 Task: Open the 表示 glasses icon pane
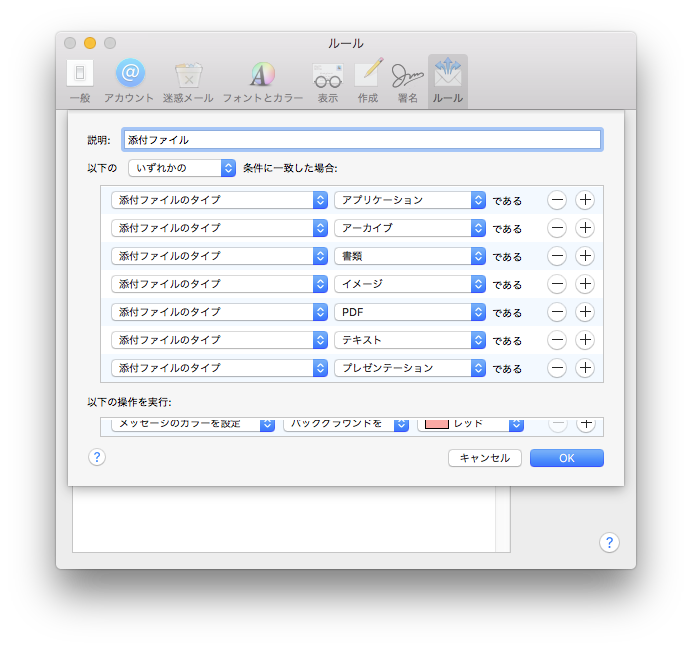point(327,80)
